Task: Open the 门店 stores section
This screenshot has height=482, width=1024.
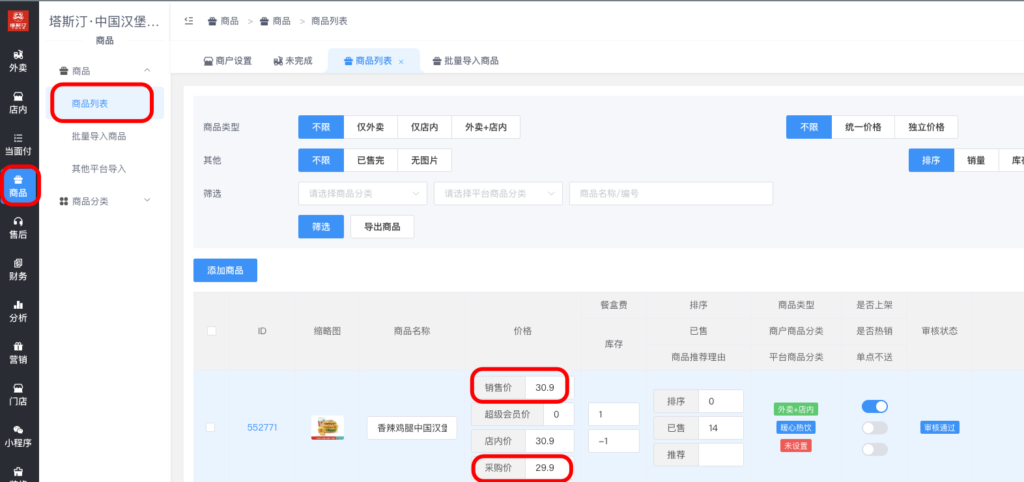Action: [x=18, y=394]
